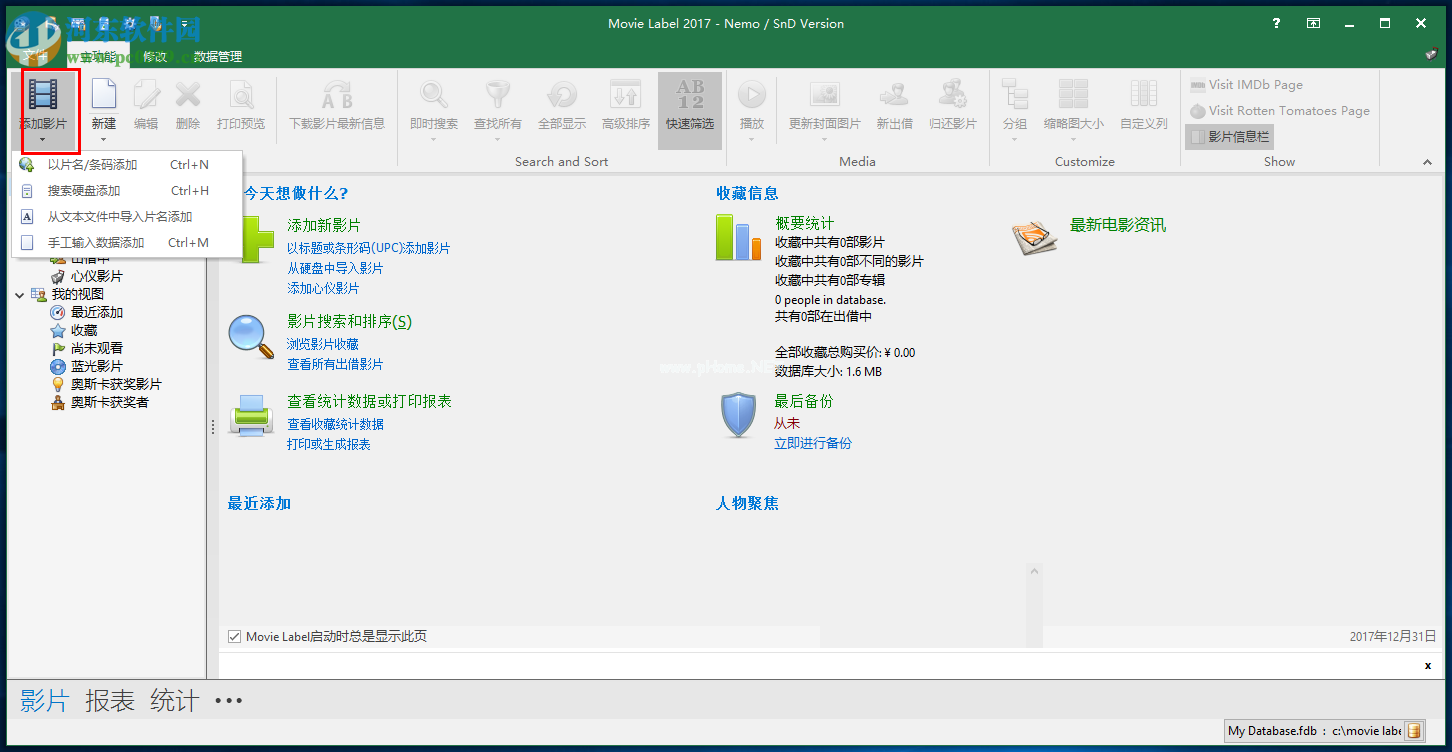Open the 添加影片 dropdown arrow

(43, 139)
